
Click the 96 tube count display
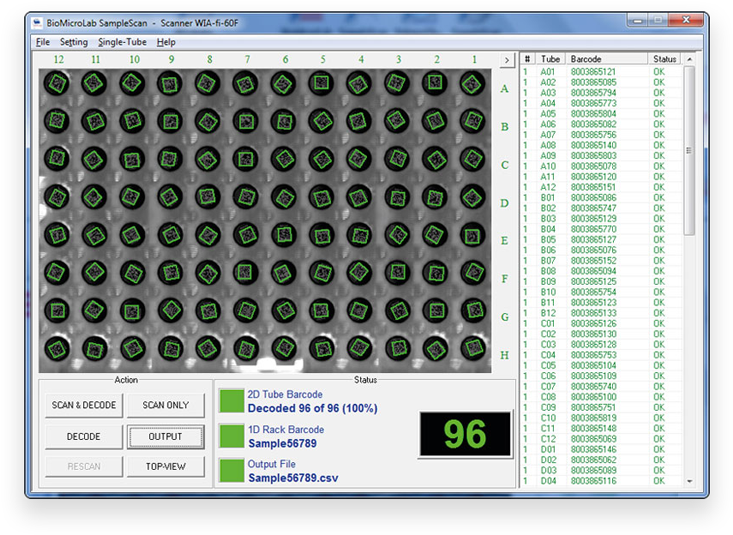pos(465,434)
